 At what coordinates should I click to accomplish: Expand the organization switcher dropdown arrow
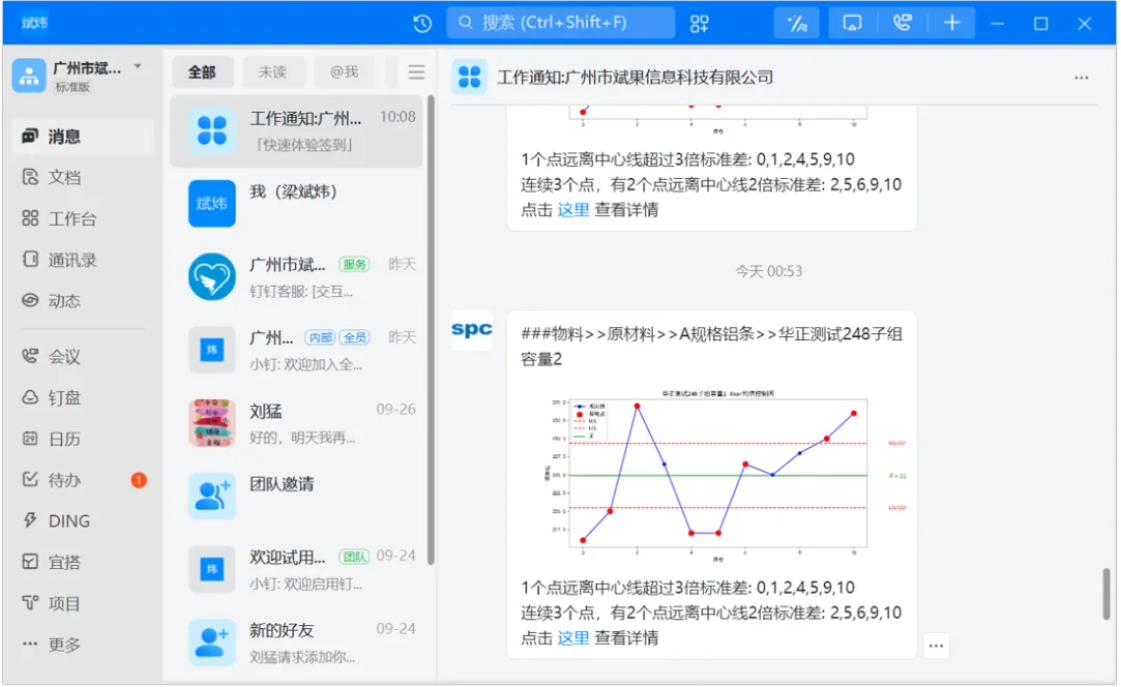(138, 67)
